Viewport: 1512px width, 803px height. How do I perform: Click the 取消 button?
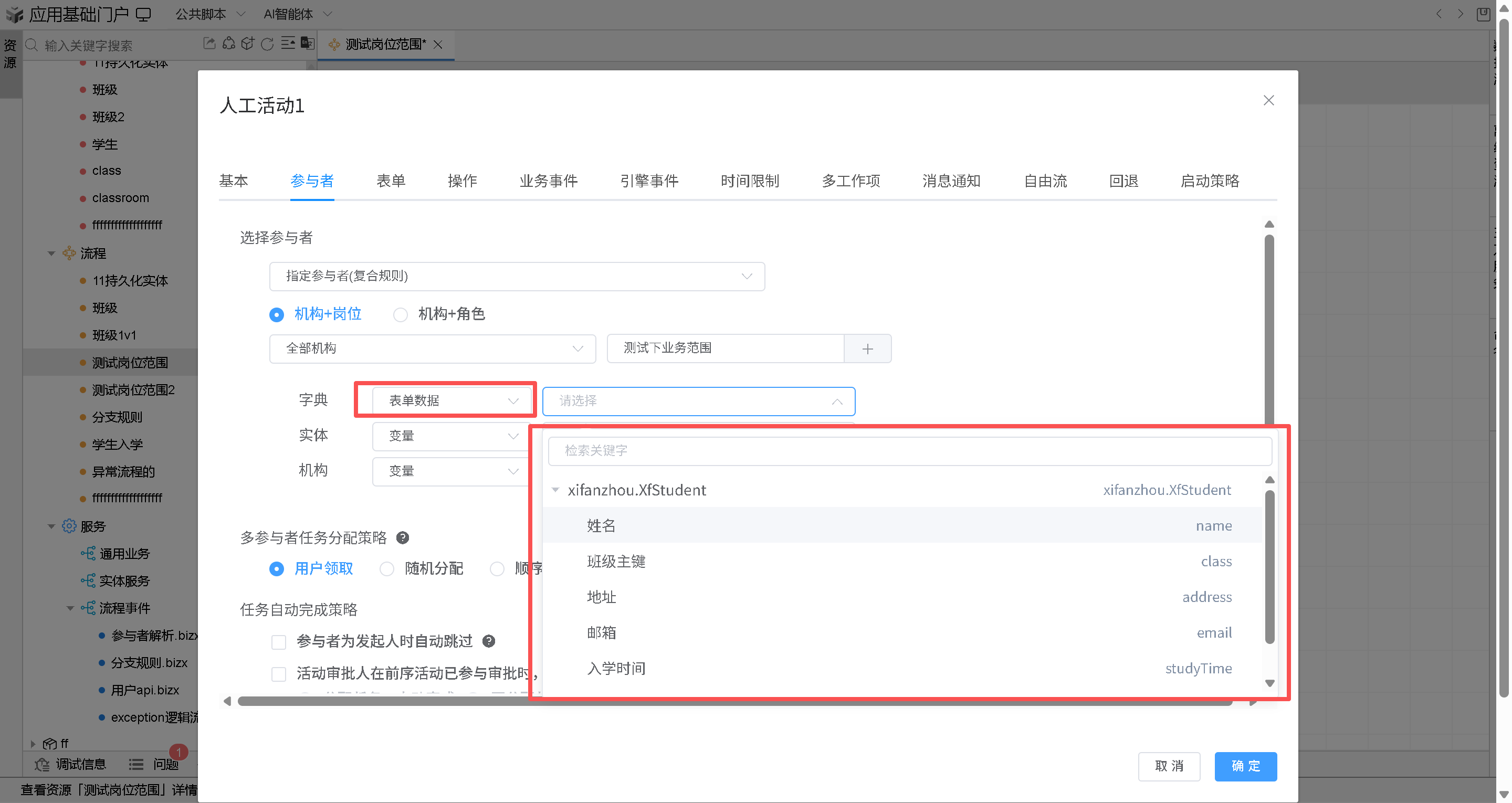[1169, 766]
